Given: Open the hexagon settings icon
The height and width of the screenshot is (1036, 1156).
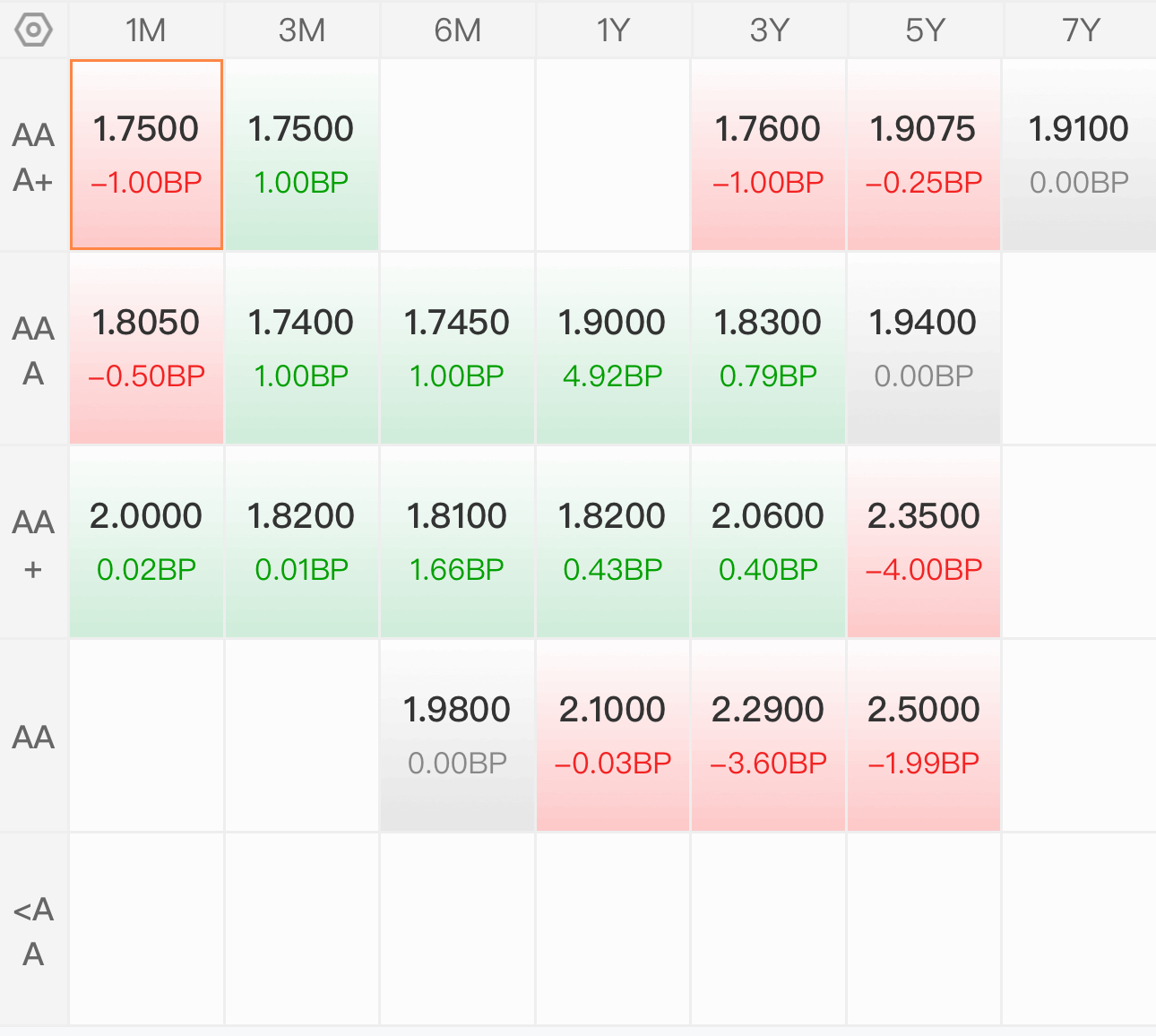Looking at the screenshot, I should click(33, 30).
